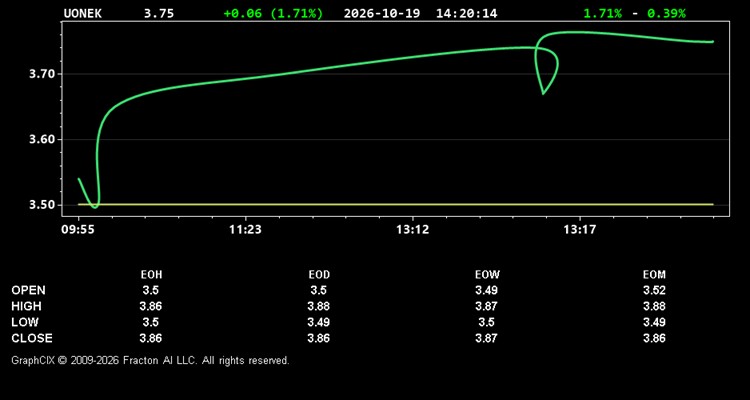Select EOM HIGH value 3.88

[x=654, y=306]
